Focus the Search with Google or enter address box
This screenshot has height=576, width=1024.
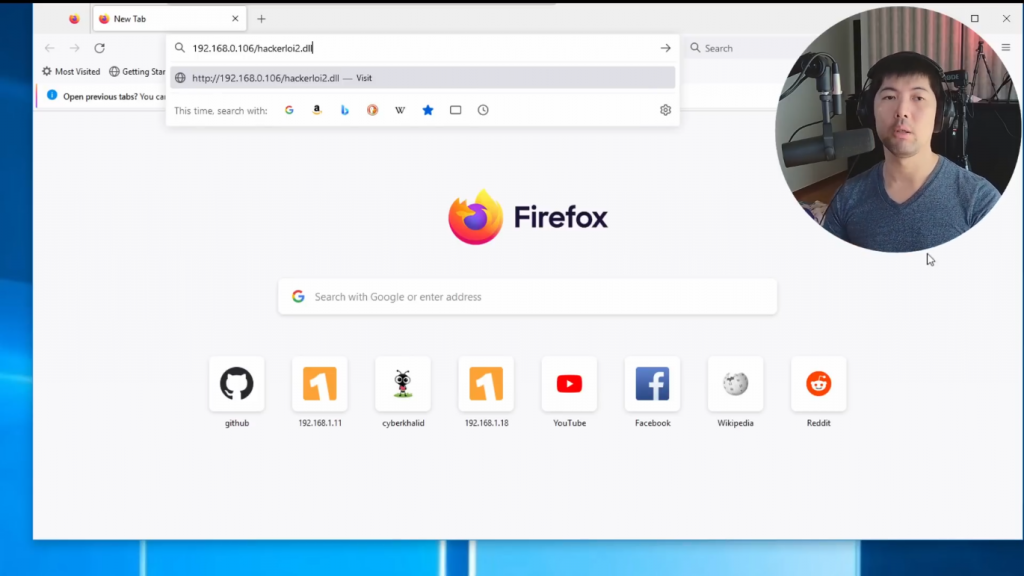(528, 296)
